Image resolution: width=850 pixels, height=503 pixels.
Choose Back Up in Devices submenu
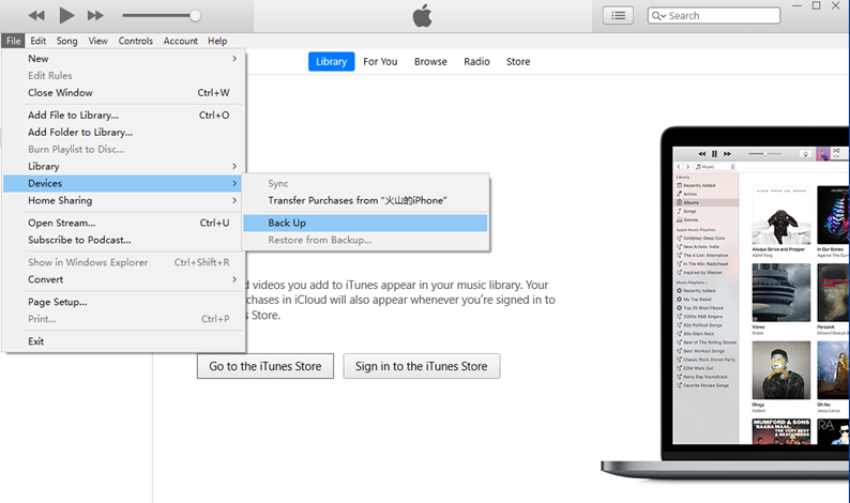(x=365, y=223)
